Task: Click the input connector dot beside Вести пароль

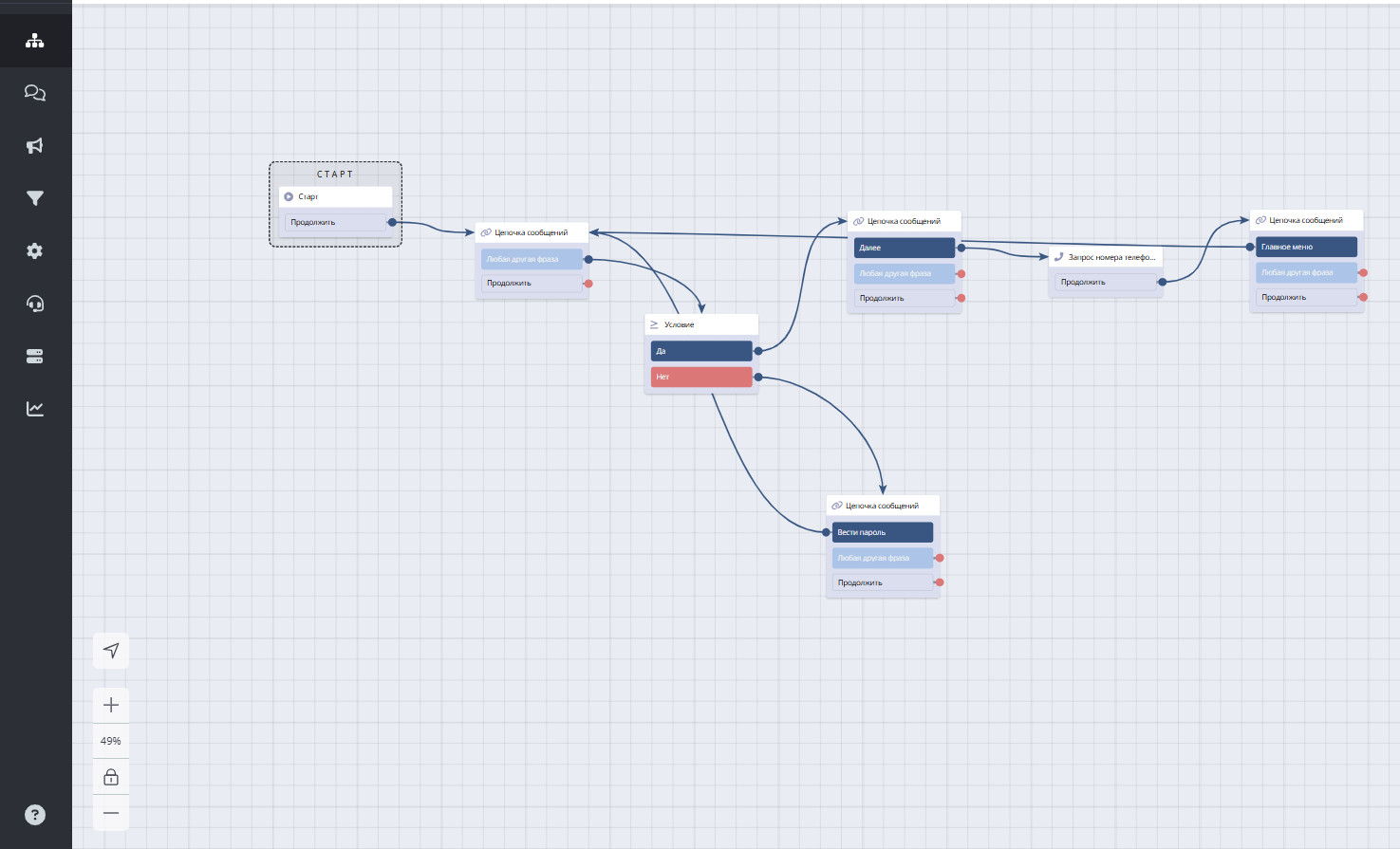Action: pos(827,532)
